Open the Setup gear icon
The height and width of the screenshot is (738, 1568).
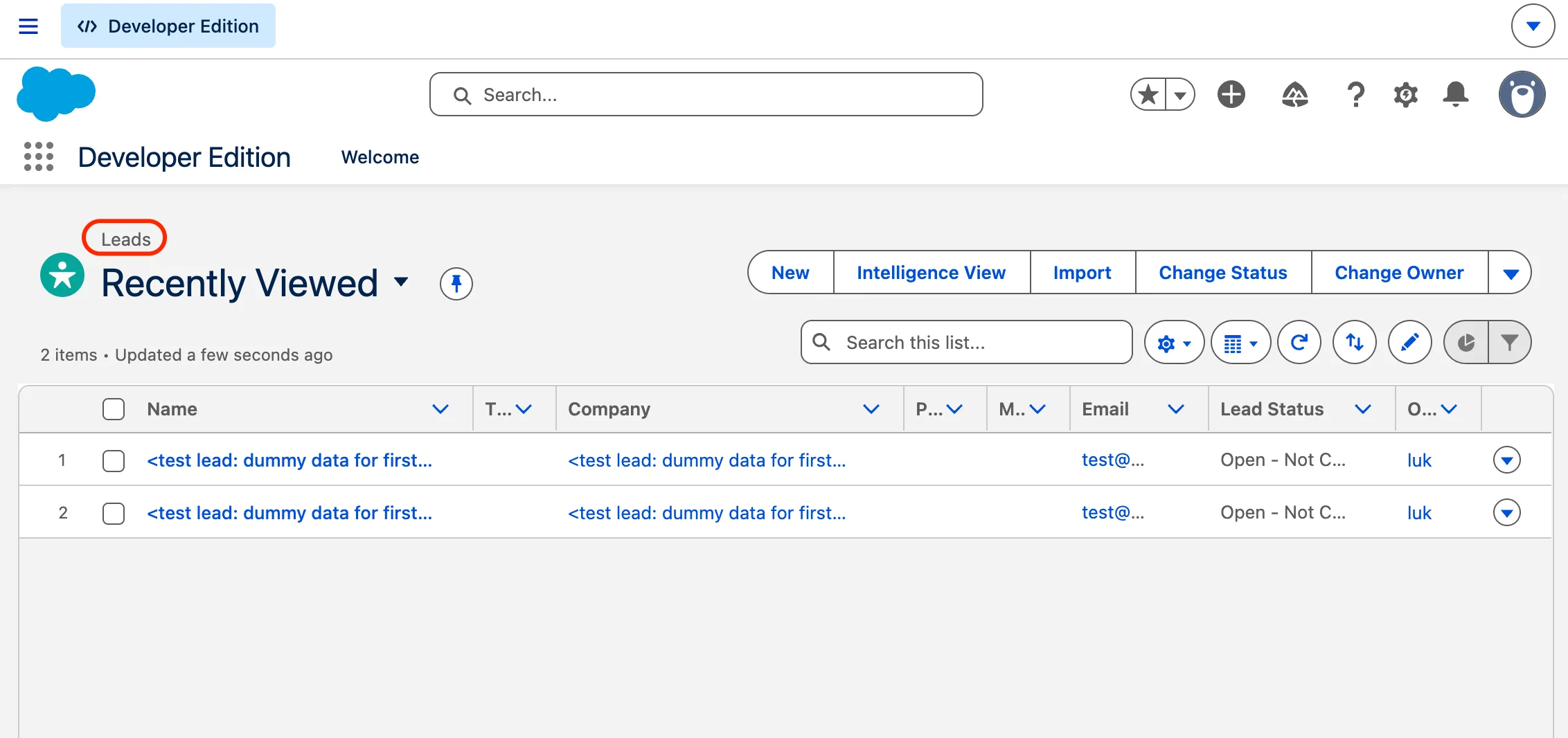pyautogui.click(x=1406, y=94)
